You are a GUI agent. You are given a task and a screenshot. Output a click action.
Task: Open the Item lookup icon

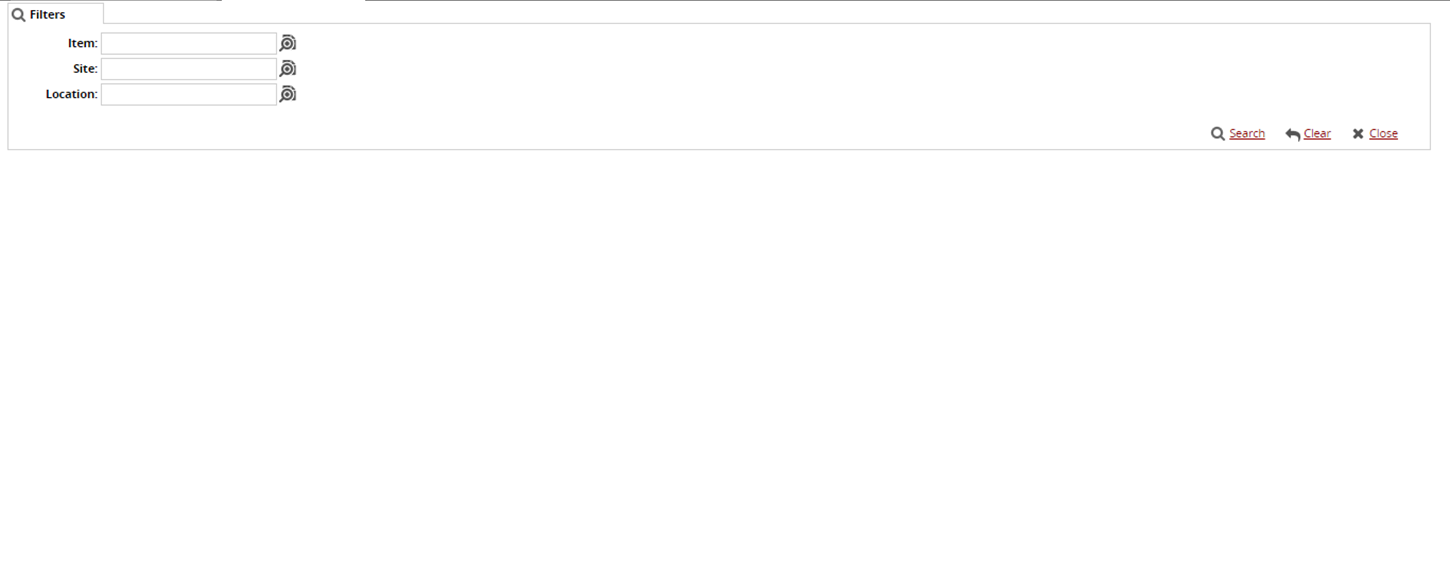[288, 43]
